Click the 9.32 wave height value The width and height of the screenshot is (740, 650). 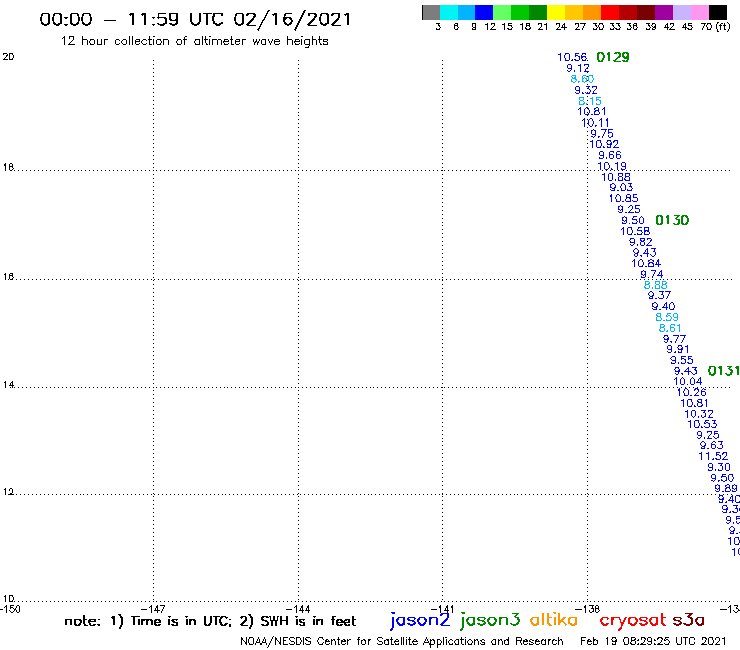pyautogui.click(x=586, y=90)
